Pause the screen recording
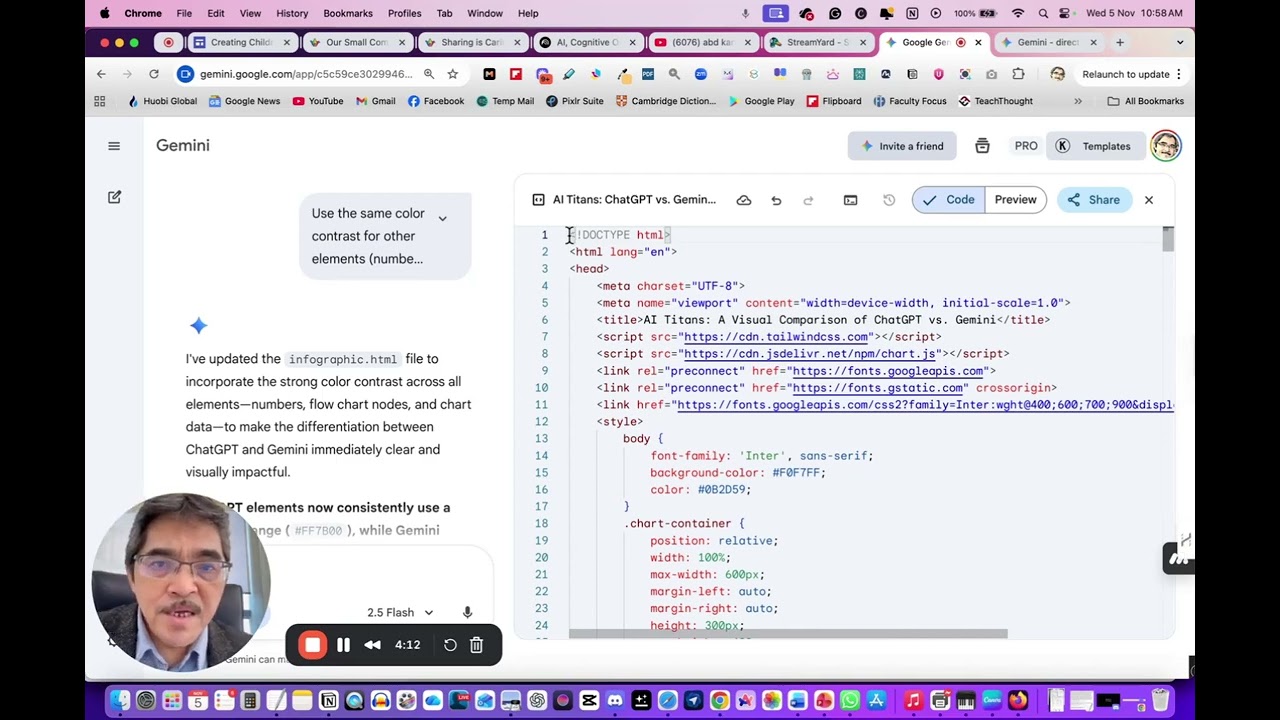 [343, 645]
